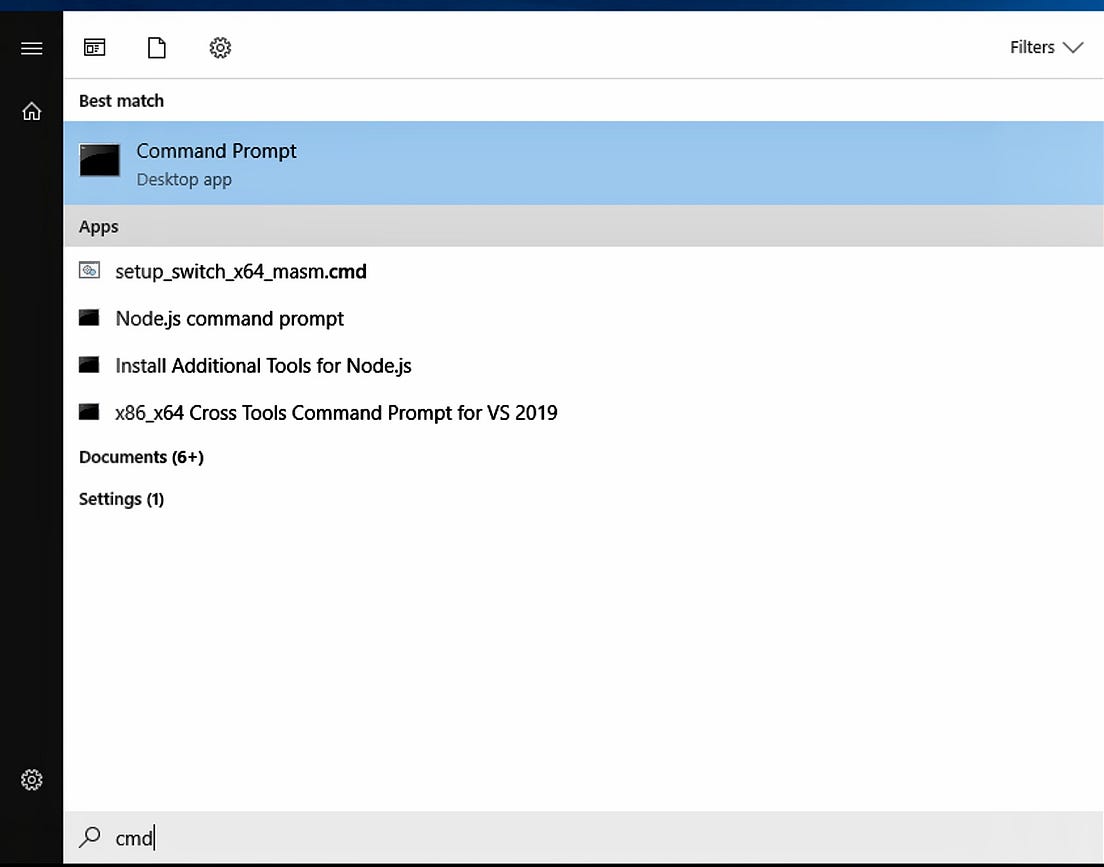Select the Home icon in the sidebar
The height and width of the screenshot is (867, 1104).
tap(31, 111)
